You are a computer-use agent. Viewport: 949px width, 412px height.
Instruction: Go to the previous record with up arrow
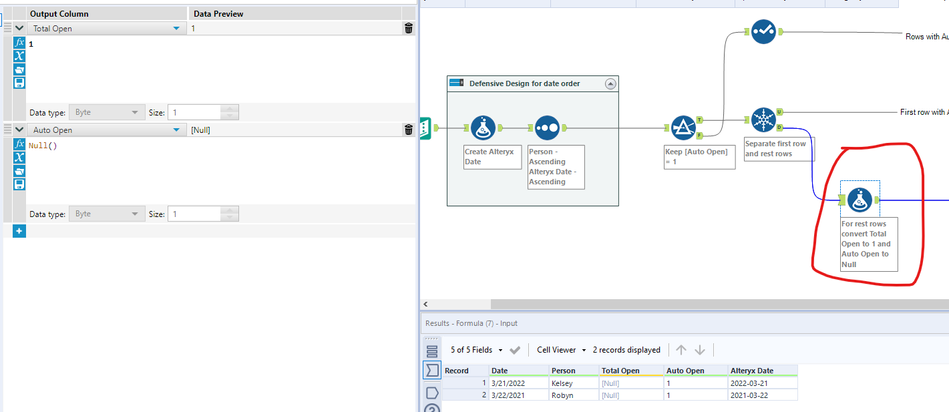point(681,350)
